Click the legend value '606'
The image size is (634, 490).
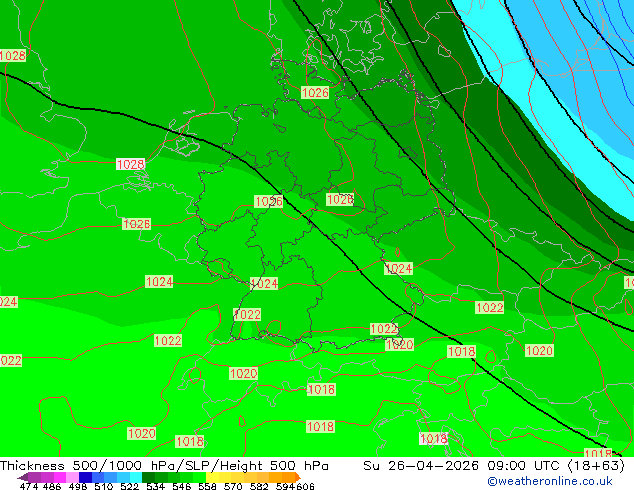coord(305,486)
